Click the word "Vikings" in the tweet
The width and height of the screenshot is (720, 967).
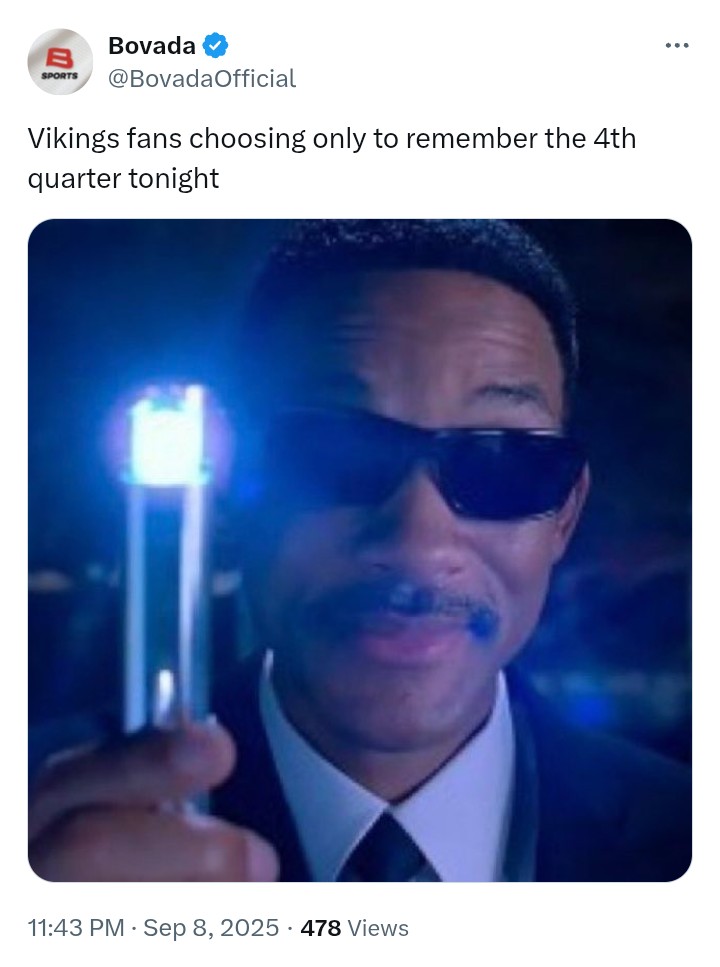[73, 139]
